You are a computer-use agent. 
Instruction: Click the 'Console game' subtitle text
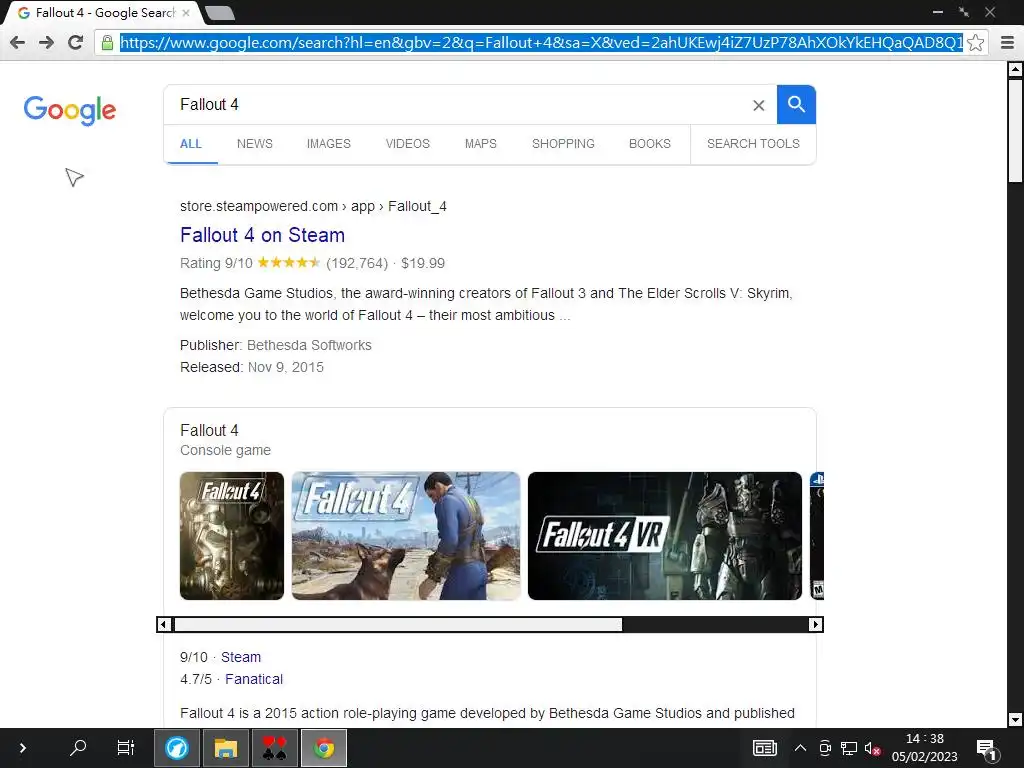pyautogui.click(x=225, y=451)
